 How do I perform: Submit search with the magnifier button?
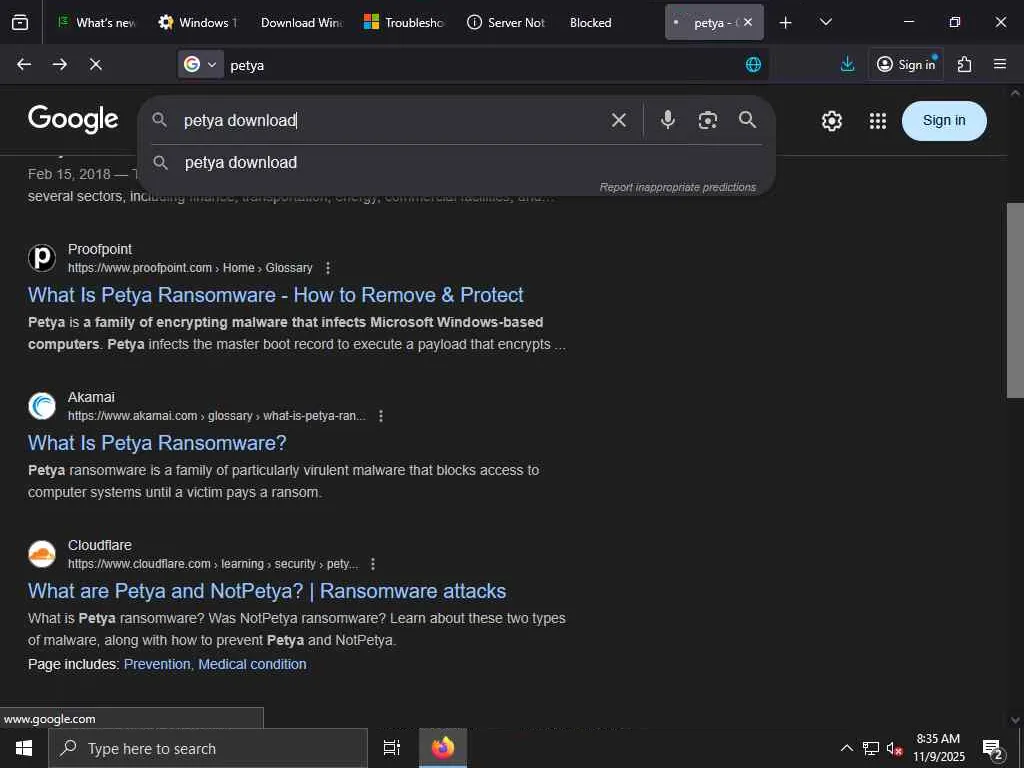pos(747,120)
